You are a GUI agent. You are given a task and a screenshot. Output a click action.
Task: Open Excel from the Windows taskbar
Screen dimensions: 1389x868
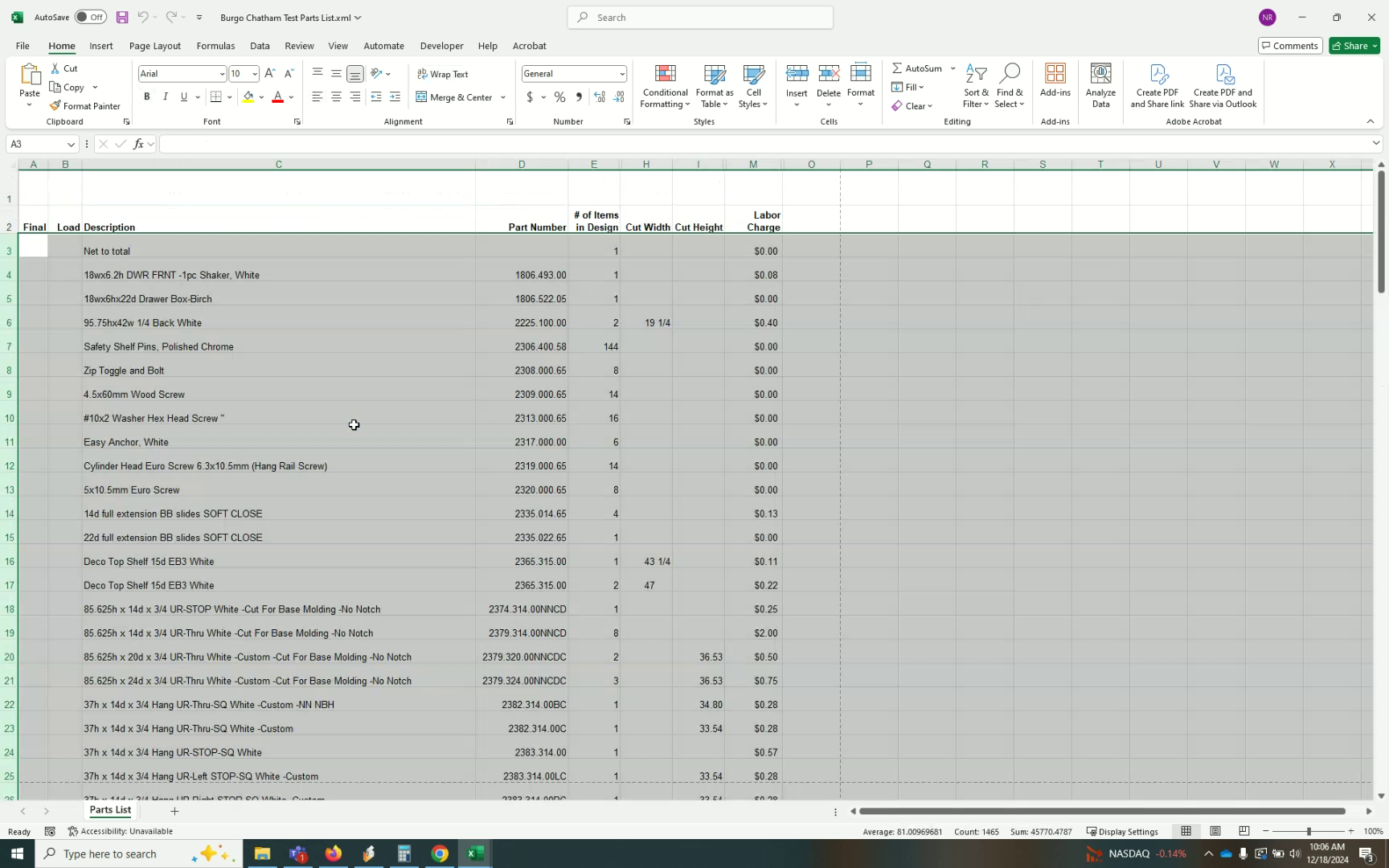tap(475, 854)
